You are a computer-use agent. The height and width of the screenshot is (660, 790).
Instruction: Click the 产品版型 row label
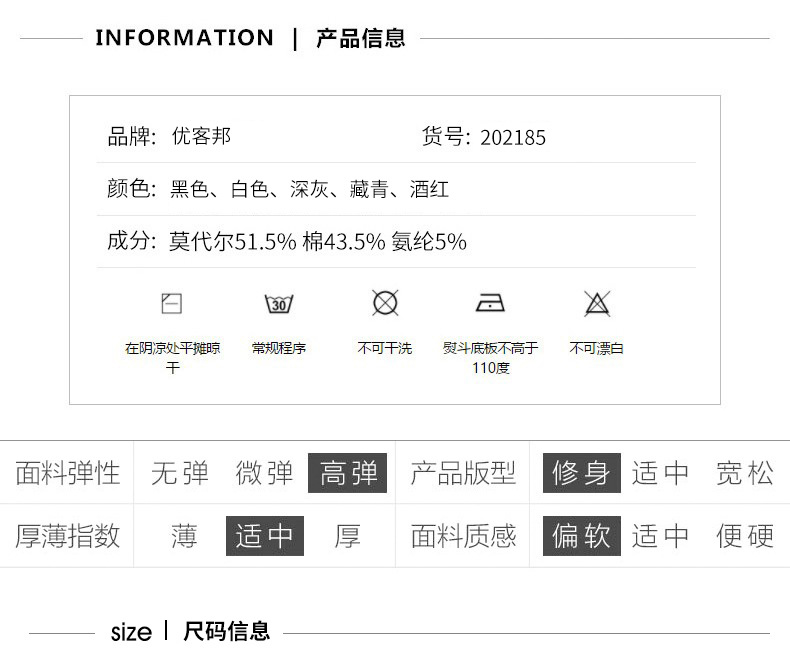click(463, 473)
